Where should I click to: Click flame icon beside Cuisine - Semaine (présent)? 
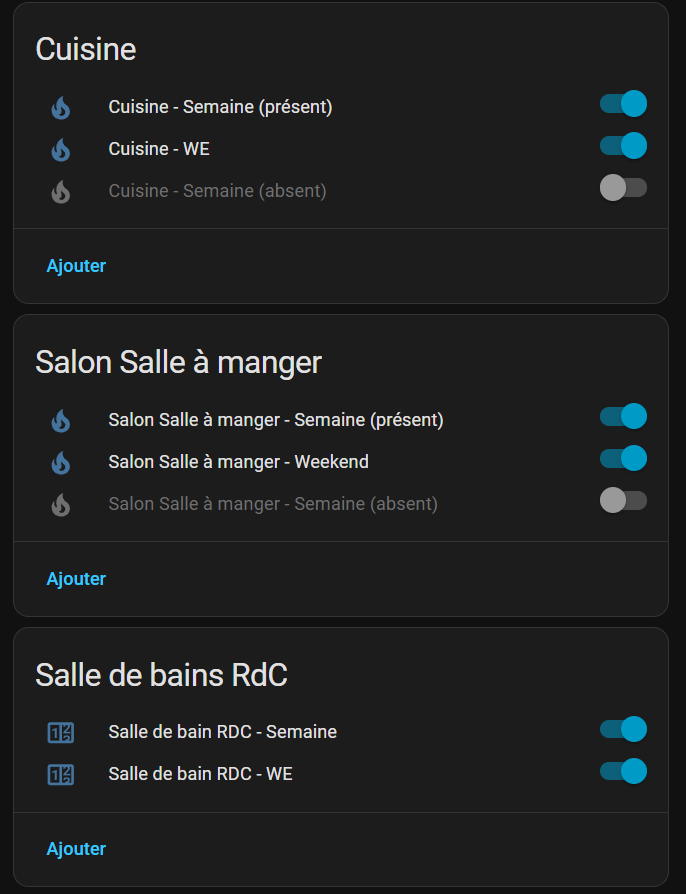(x=61, y=107)
